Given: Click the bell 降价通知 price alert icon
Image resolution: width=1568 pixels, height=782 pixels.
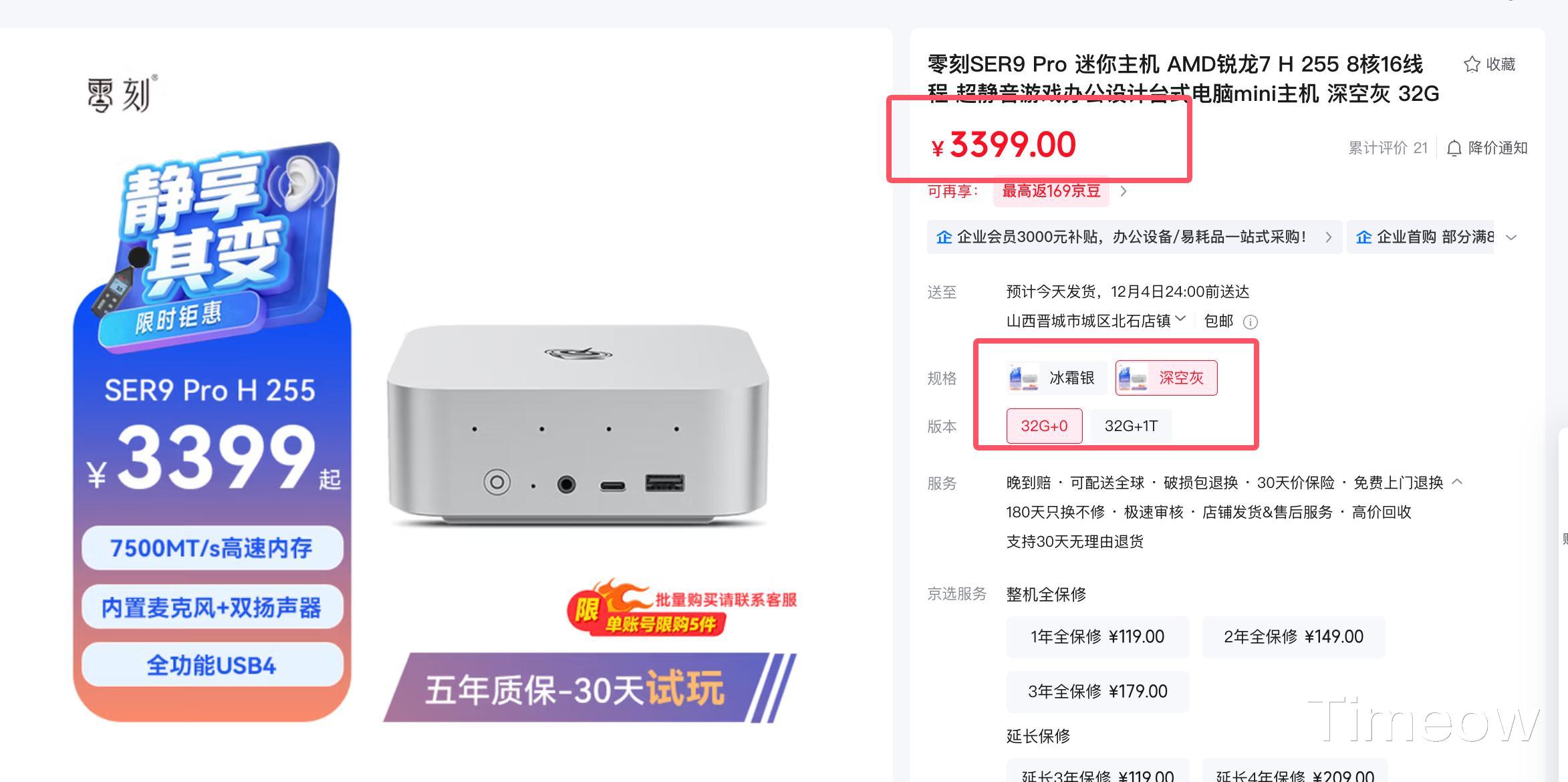Looking at the screenshot, I should coord(1454,148).
